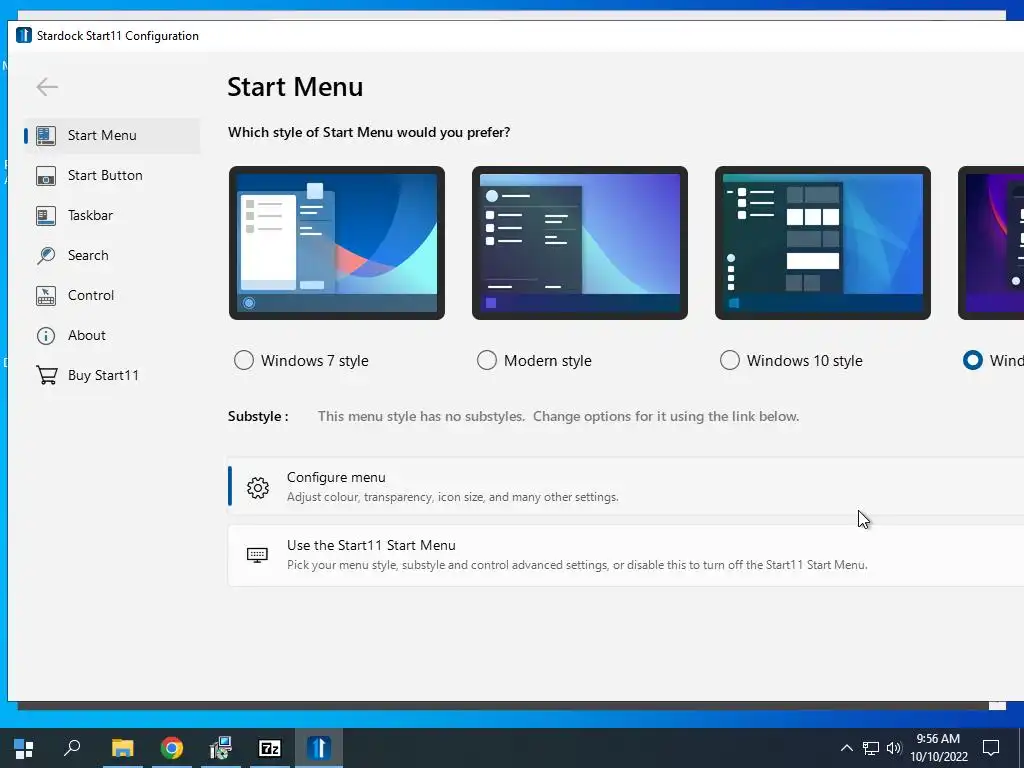
Task: Select the Windows 7 style radio button
Action: (244, 360)
